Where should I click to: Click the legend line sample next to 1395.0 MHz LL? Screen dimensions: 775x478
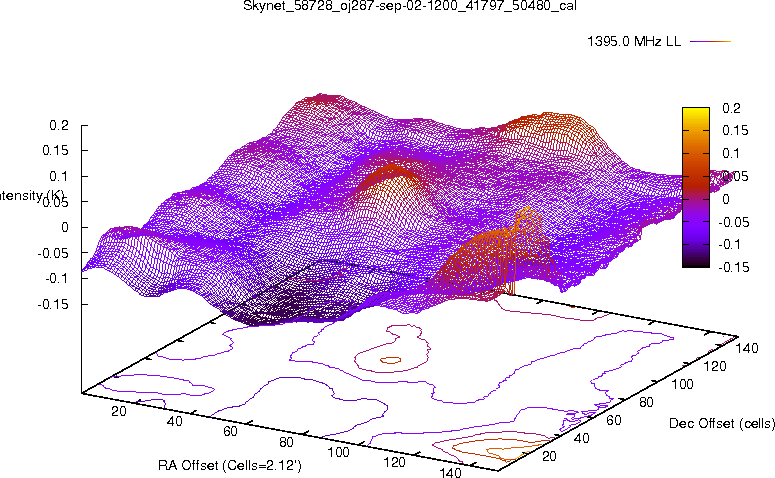coord(710,42)
